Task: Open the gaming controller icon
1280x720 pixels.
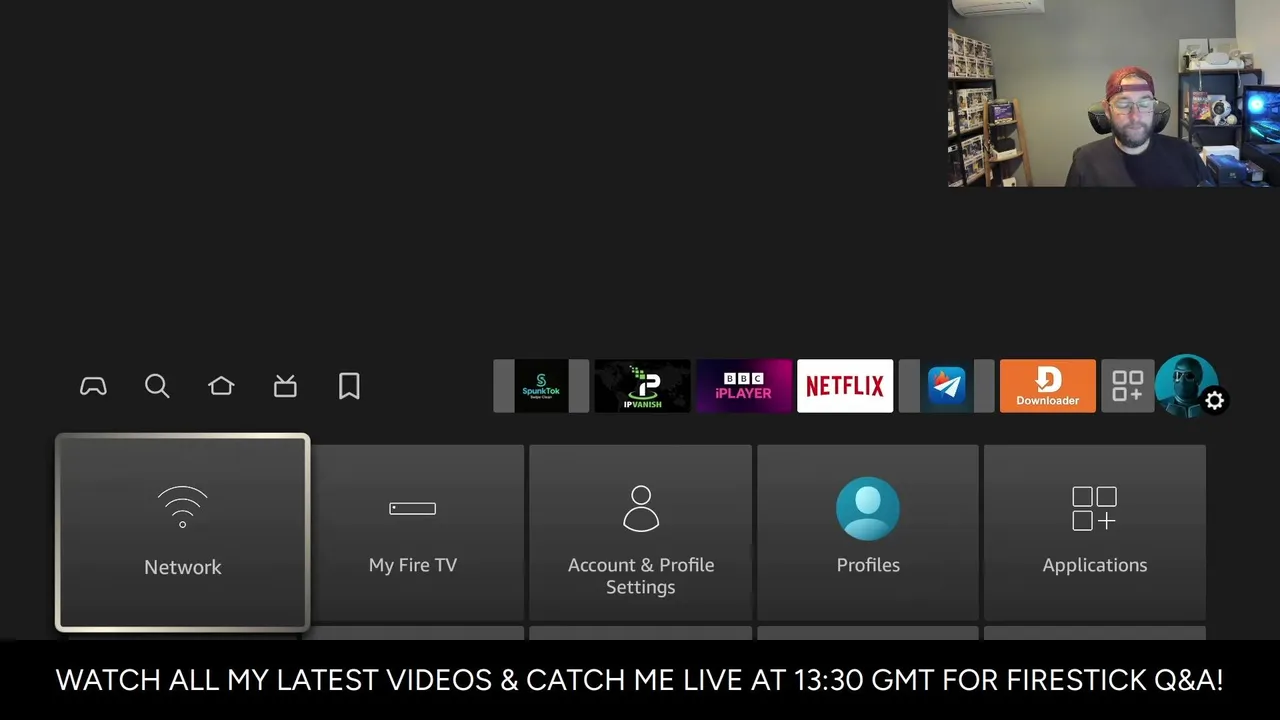Action: point(93,386)
